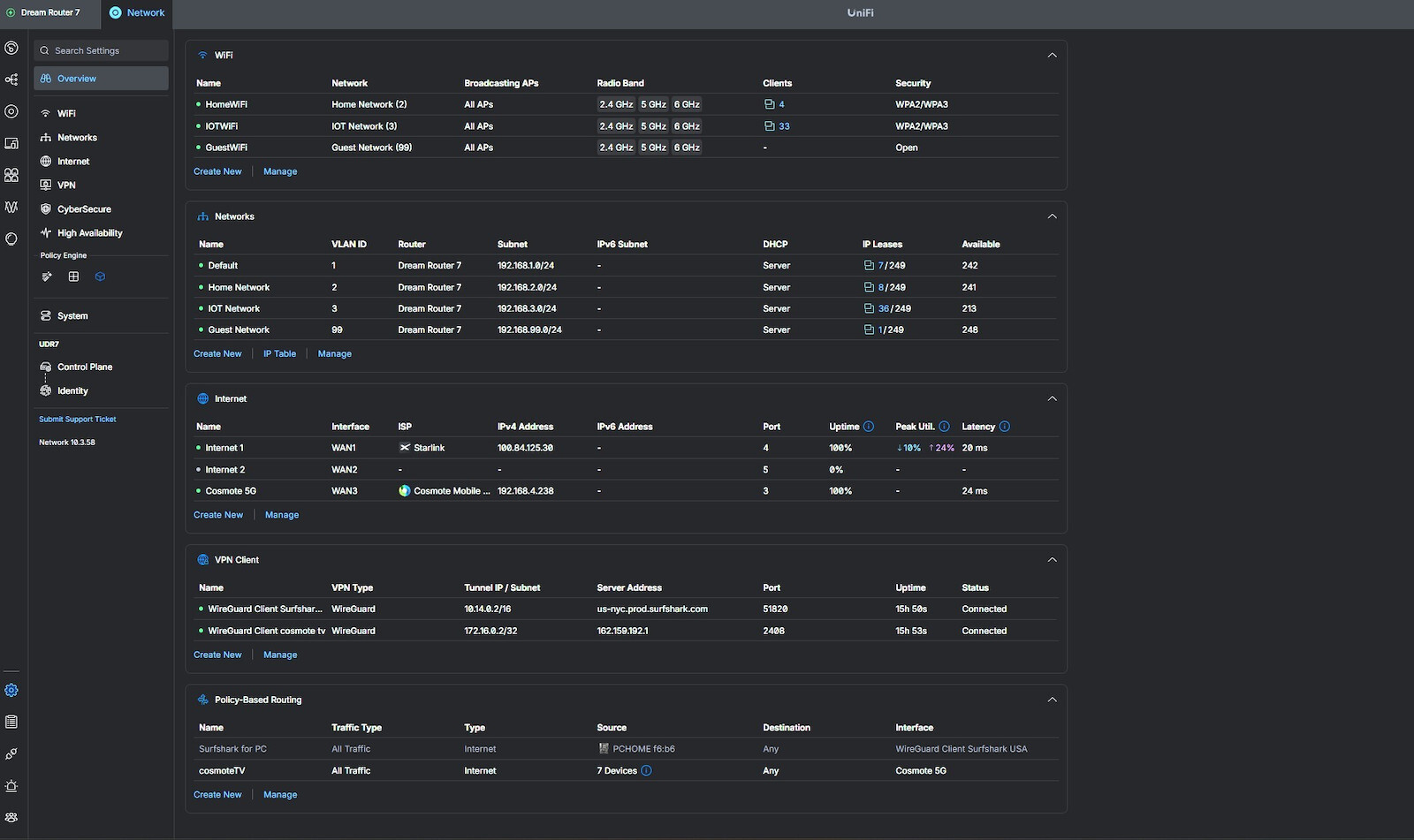Click Create New under Networks table
The height and width of the screenshot is (840, 1414).
[217, 353]
